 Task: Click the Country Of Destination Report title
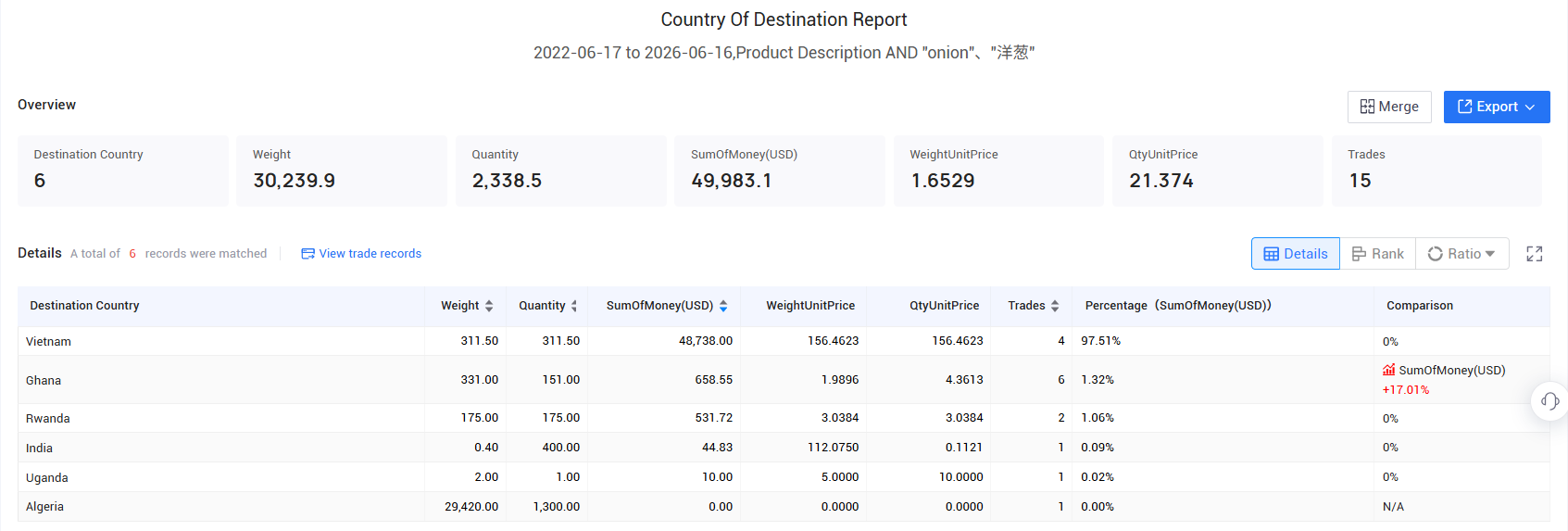pyautogui.click(x=784, y=19)
